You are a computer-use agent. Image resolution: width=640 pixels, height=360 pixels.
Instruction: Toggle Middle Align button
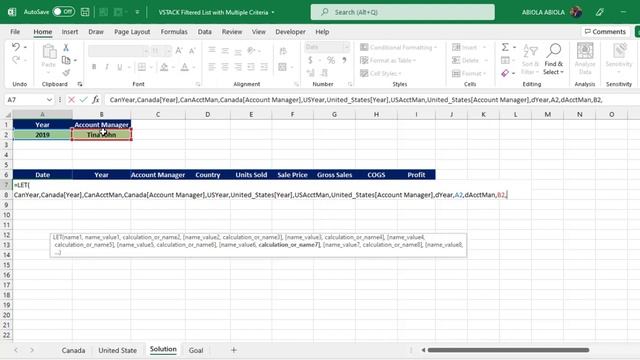(225, 51)
